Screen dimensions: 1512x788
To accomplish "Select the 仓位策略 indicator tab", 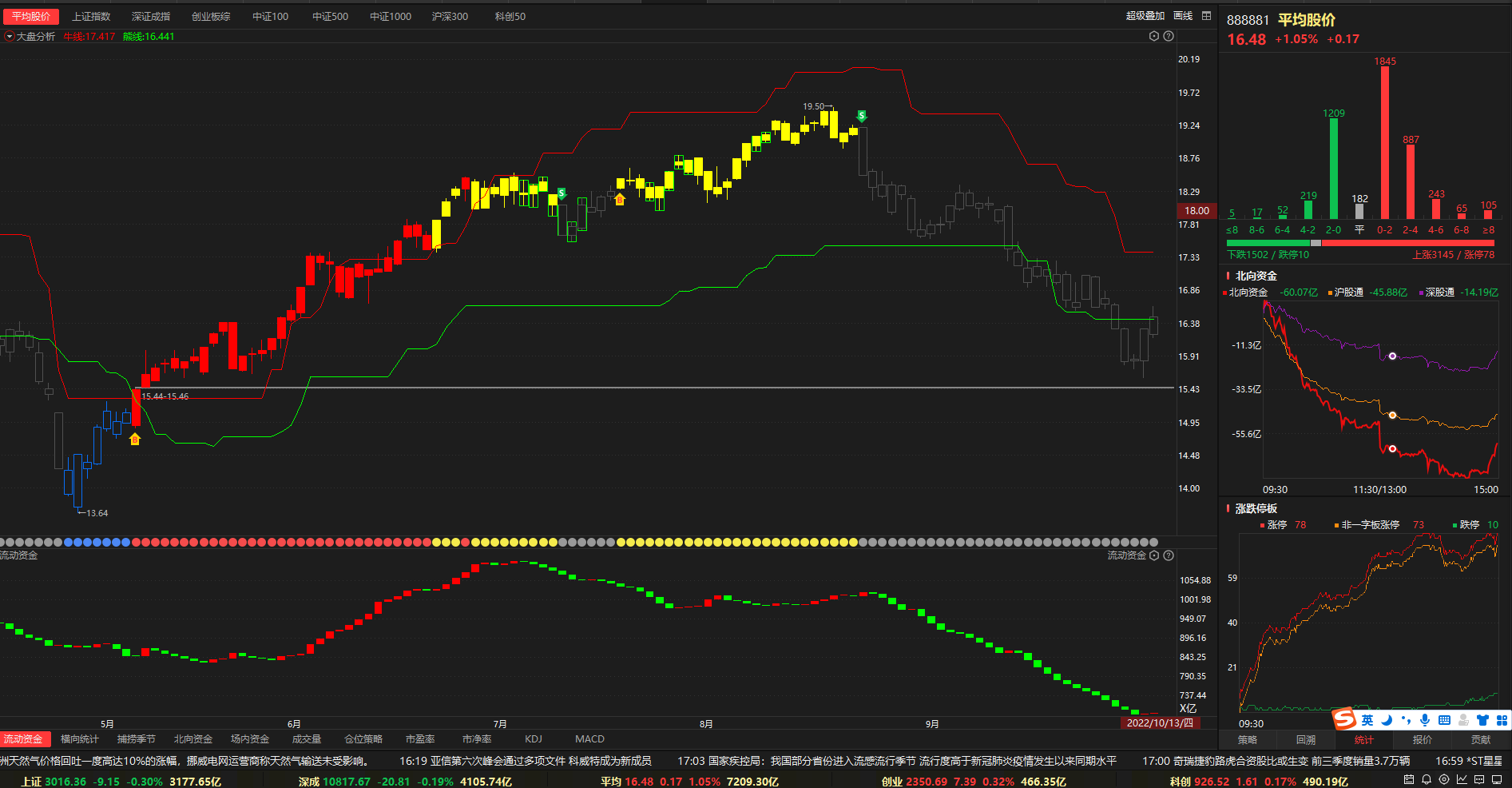I will pyautogui.click(x=363, y=739).
